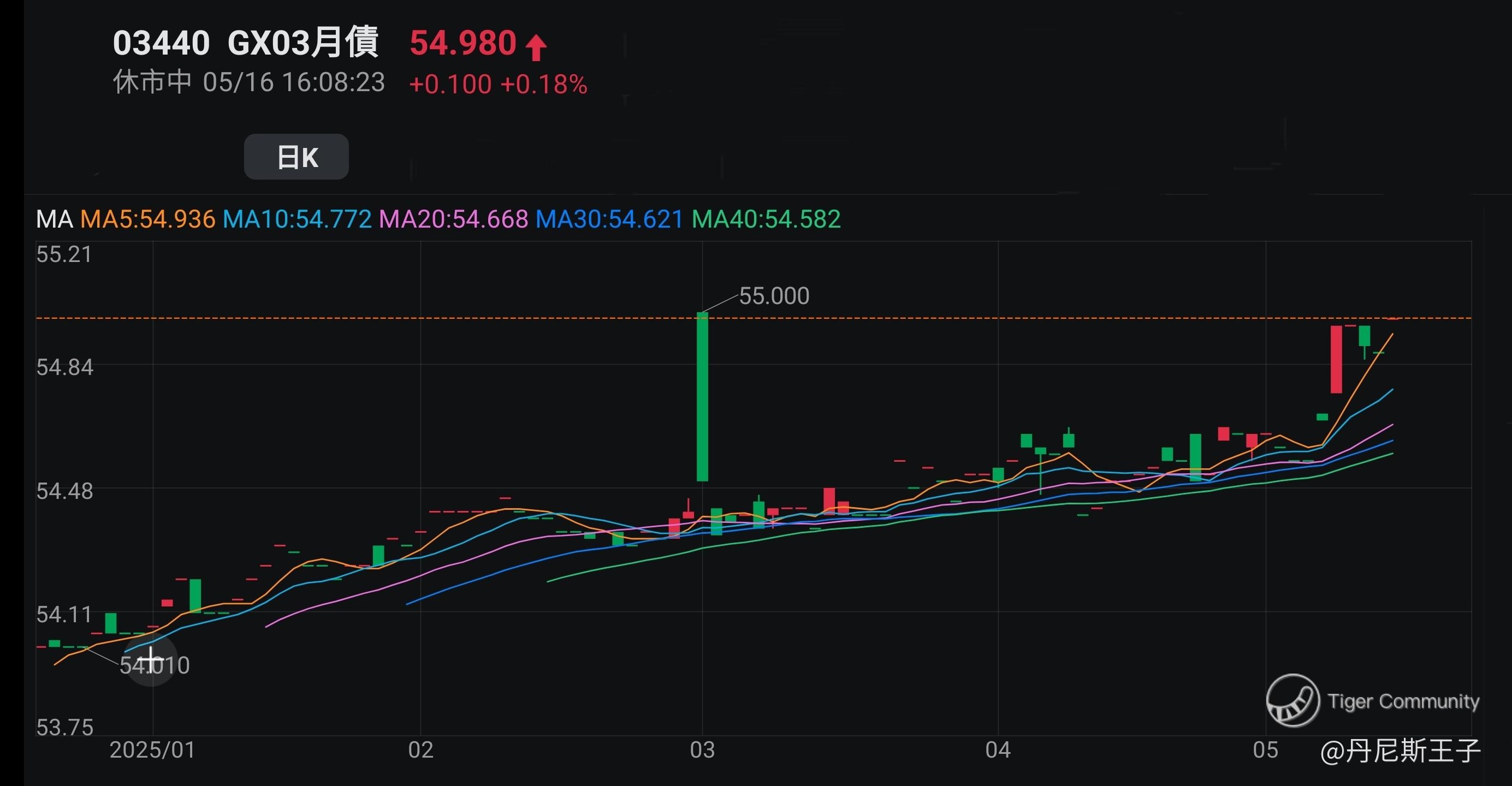Click the red up-arrow price indicator
Screen dimensions: 1512x786
[x=535, y=47]
